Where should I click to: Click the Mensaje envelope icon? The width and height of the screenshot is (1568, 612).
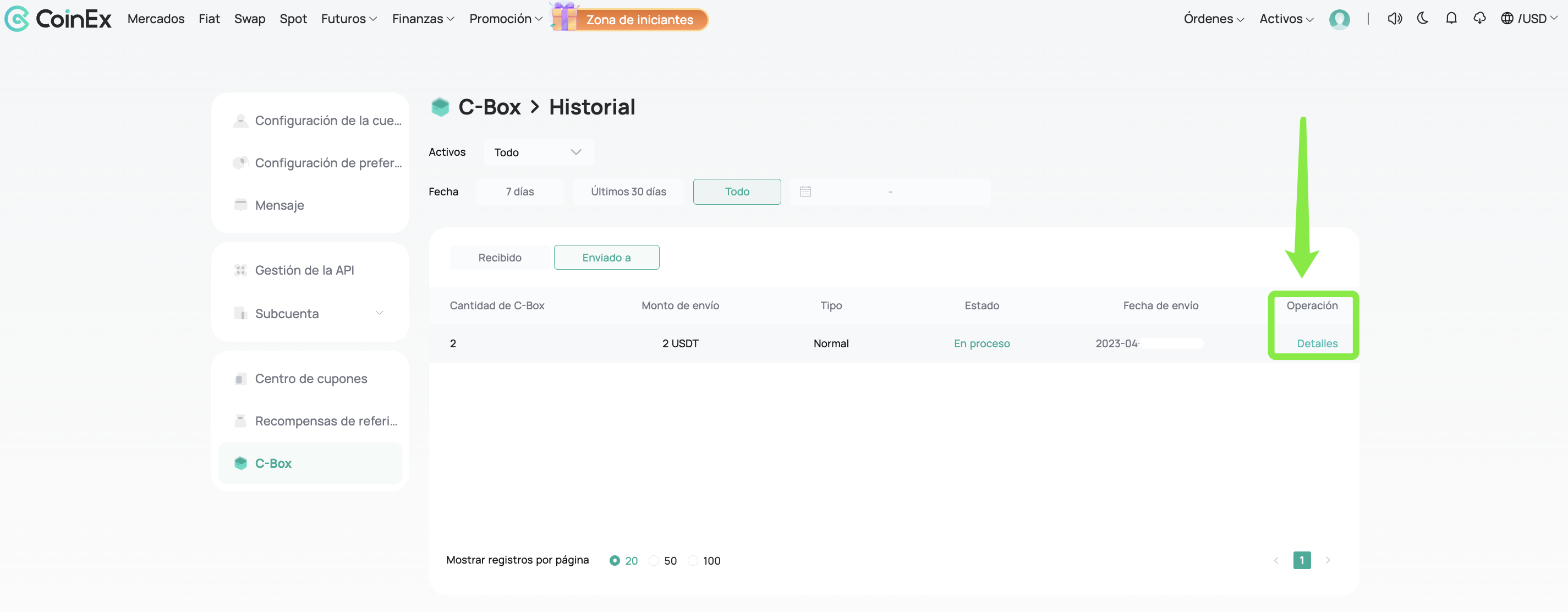pyautogui.click(x=240, y=205)
